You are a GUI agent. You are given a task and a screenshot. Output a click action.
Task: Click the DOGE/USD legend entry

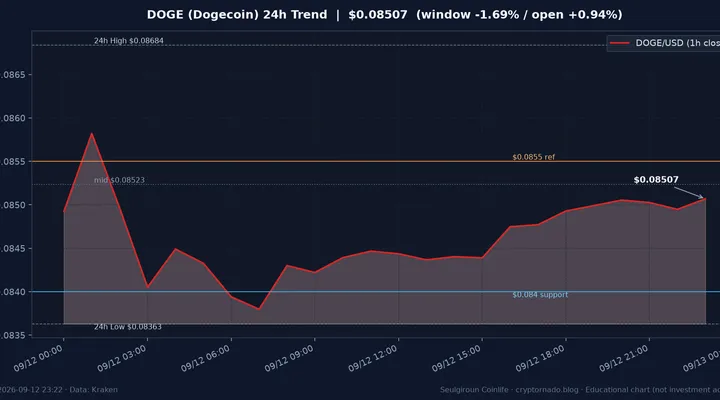(664, 43)
